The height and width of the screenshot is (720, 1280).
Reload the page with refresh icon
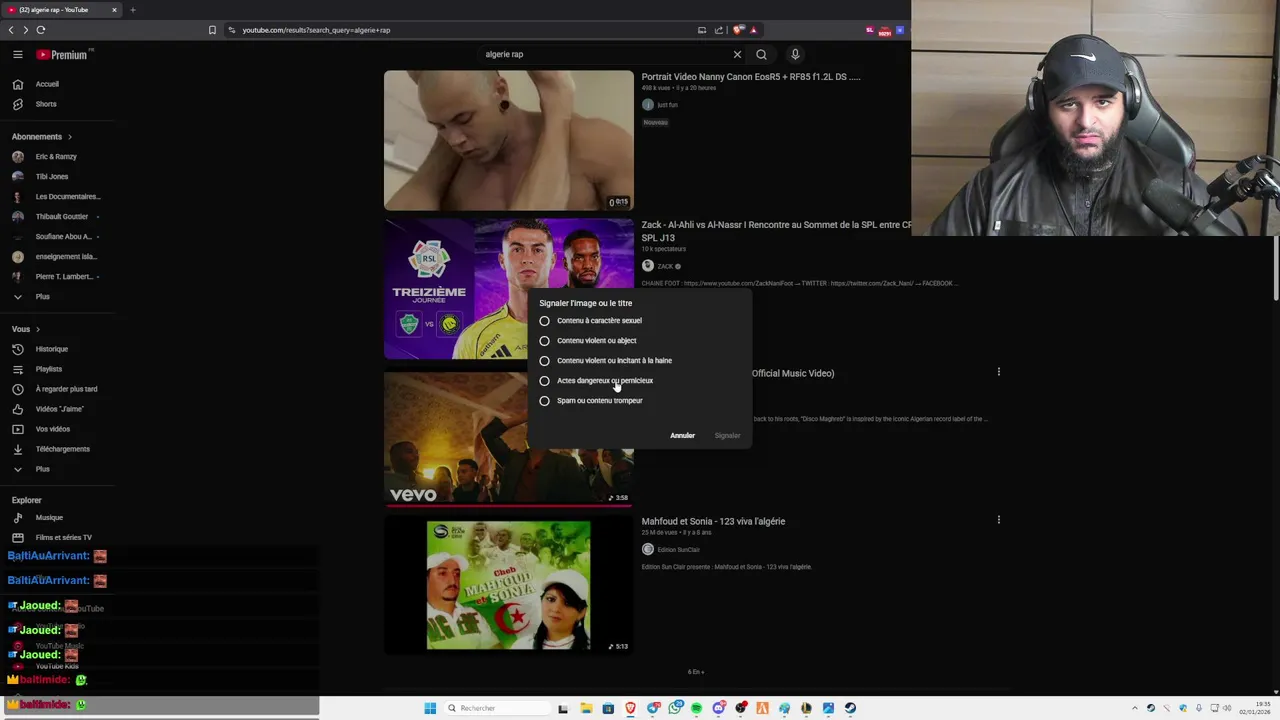point(41,30)
